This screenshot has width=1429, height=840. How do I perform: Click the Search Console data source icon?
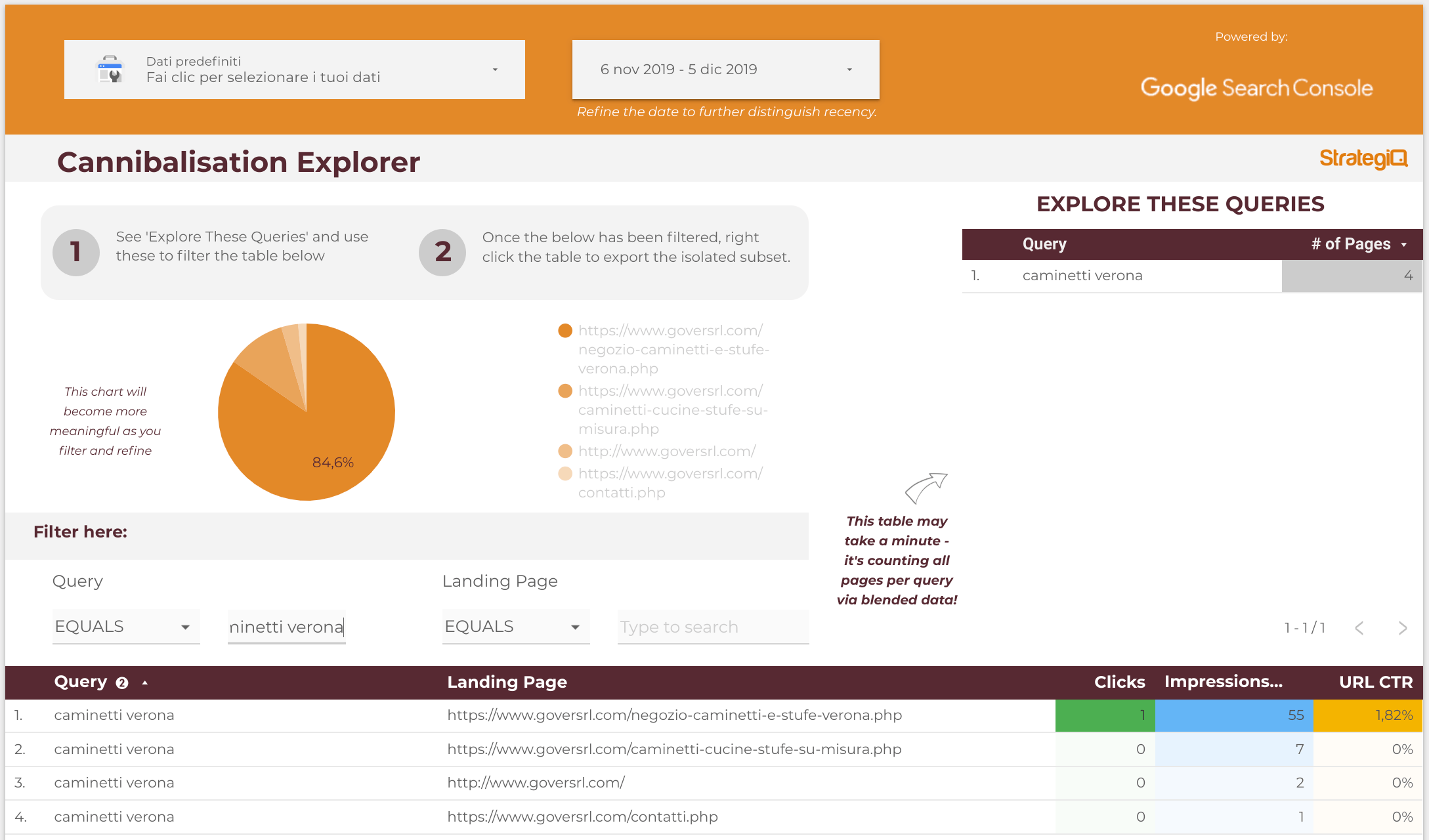pyautogui.click(x=110, y=70)
